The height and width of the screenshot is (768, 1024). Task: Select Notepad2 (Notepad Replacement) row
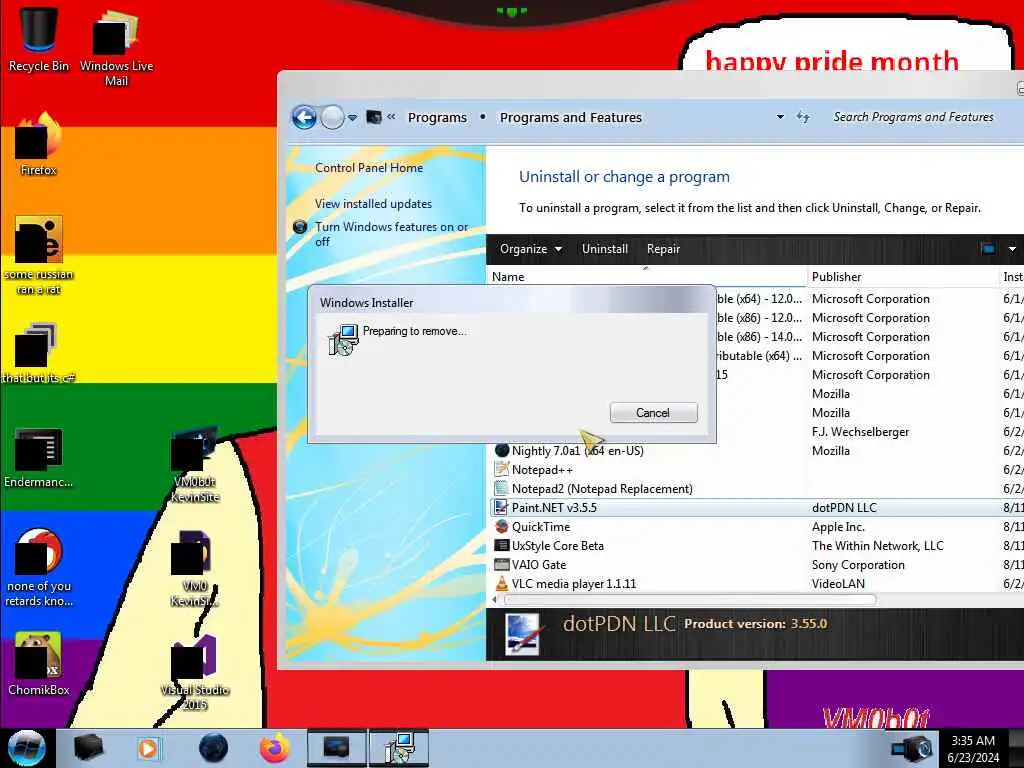756,488
